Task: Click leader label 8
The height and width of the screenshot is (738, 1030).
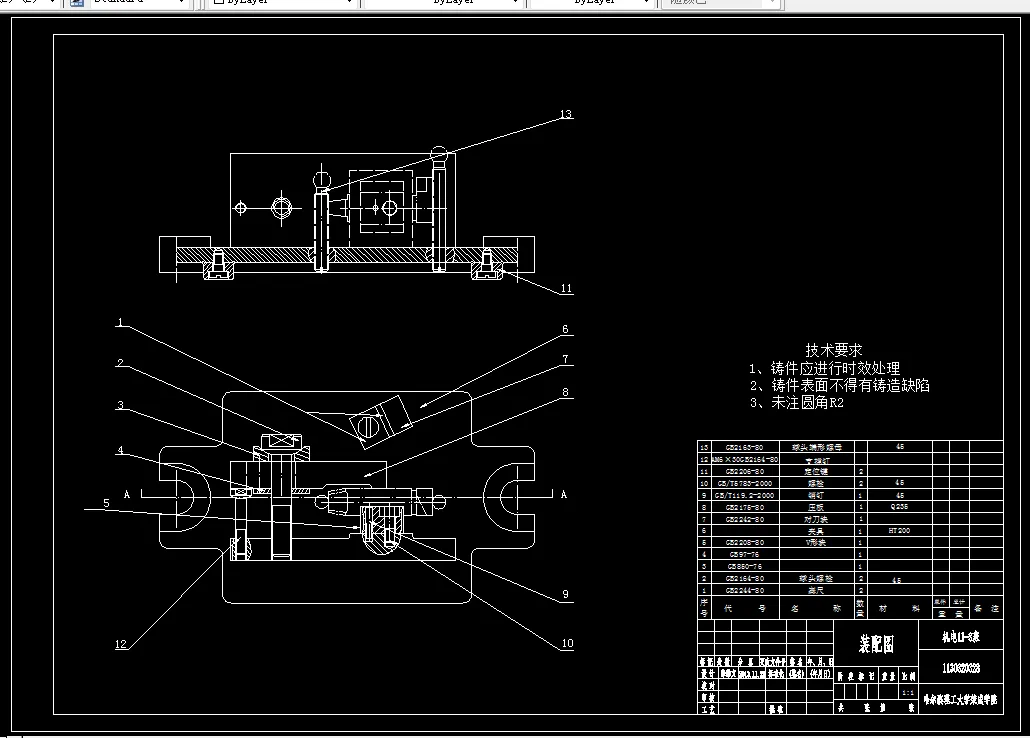Action: tap(565, 392)
